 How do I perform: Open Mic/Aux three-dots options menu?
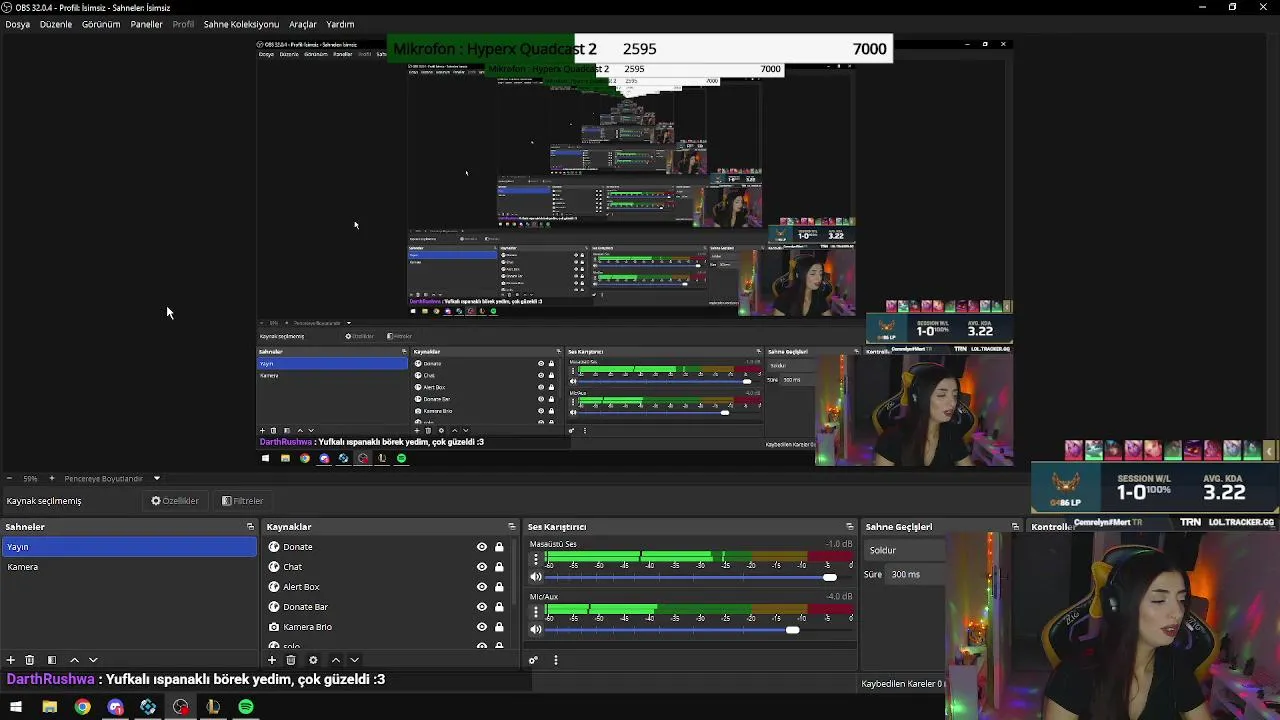click(536, 613)
